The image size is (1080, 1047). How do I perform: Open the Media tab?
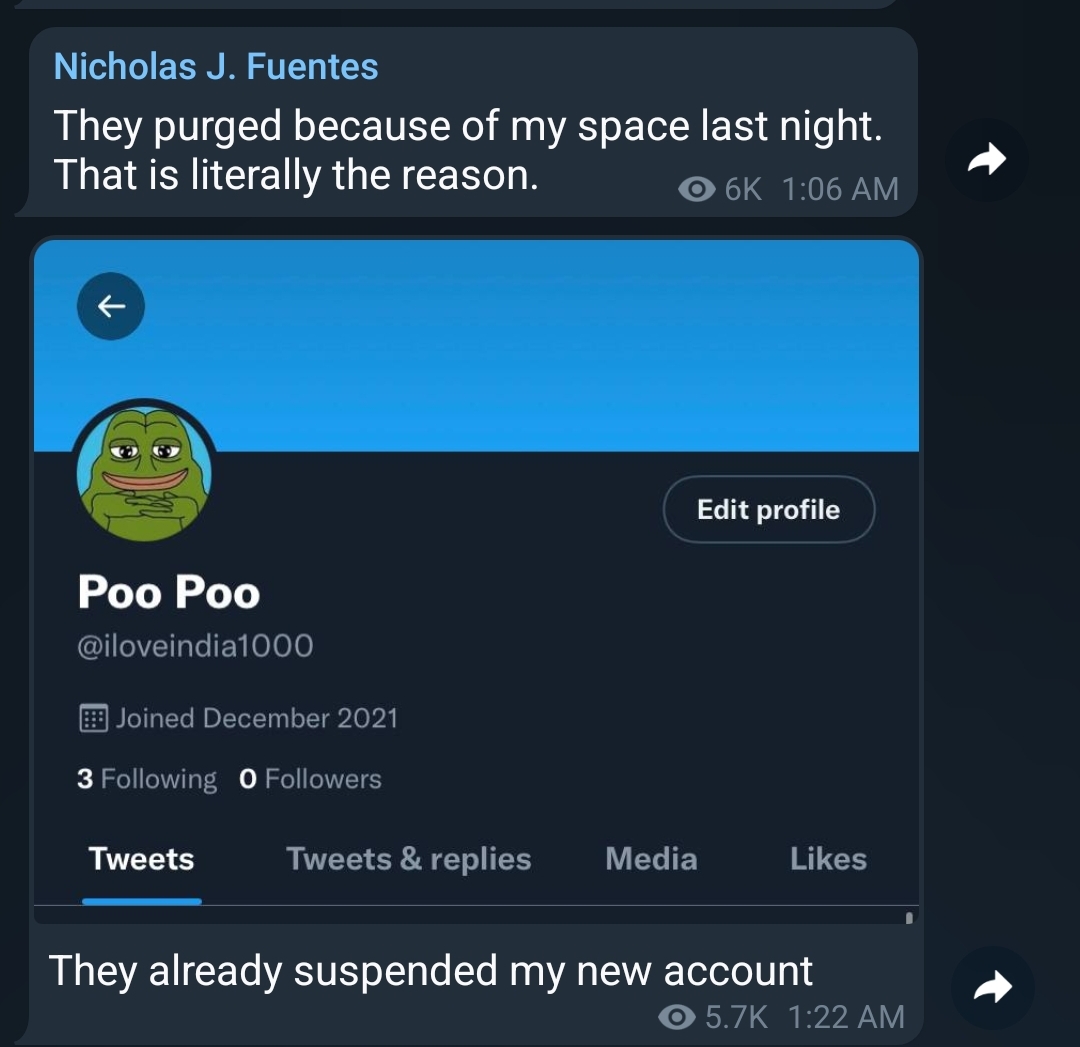click(651, 859)
